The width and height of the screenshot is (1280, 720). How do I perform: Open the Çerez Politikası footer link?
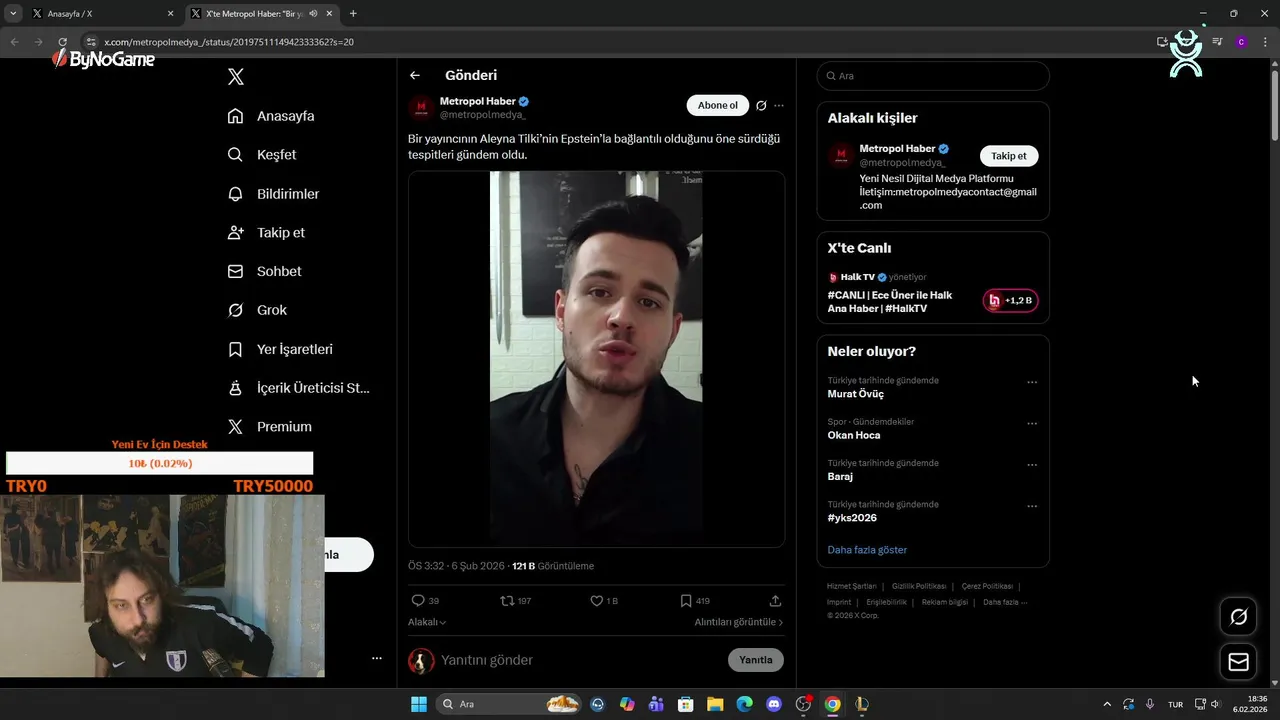pyautogui.click(x=987, y=586)
